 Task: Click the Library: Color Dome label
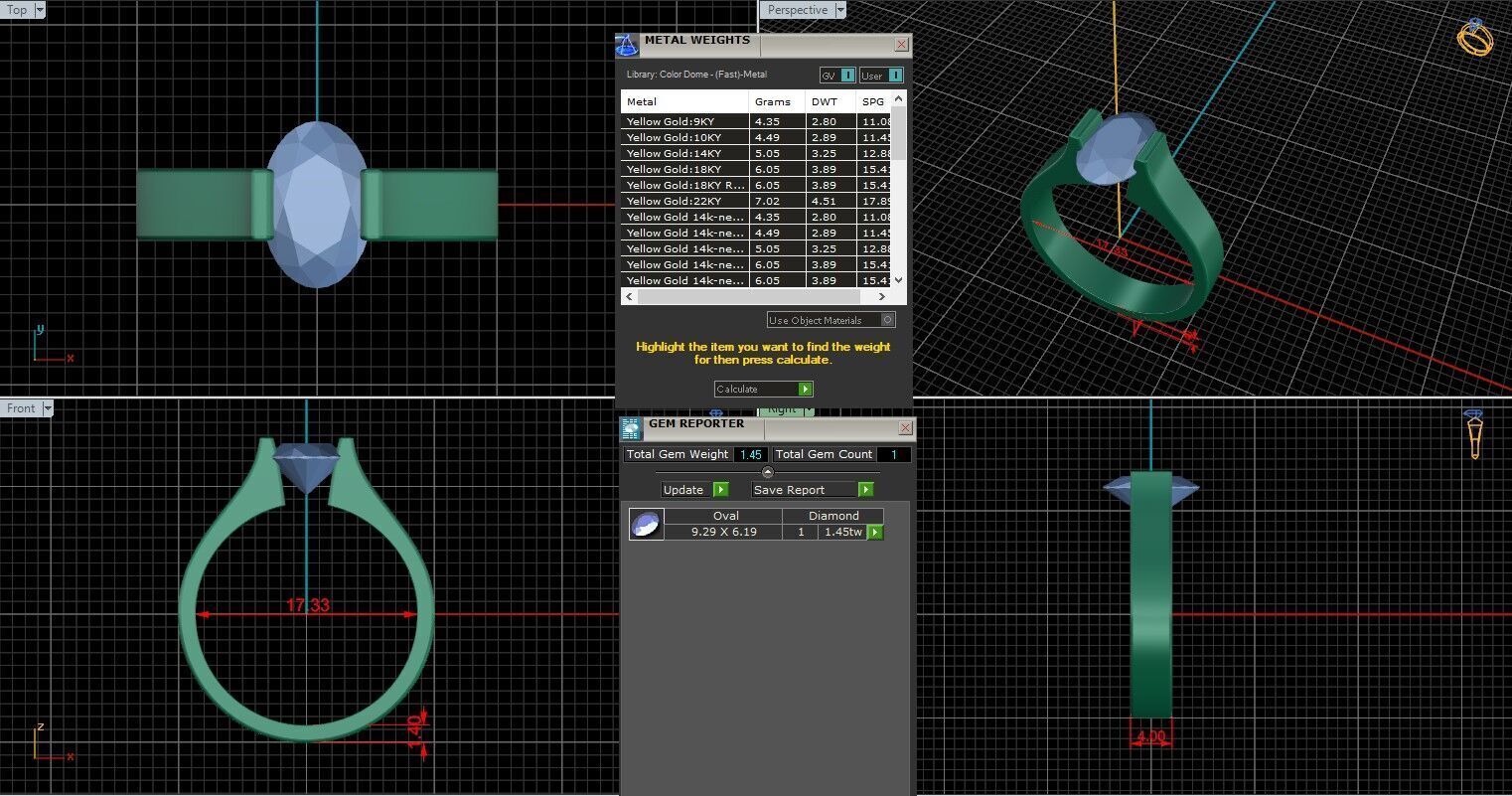coord(696,75)
